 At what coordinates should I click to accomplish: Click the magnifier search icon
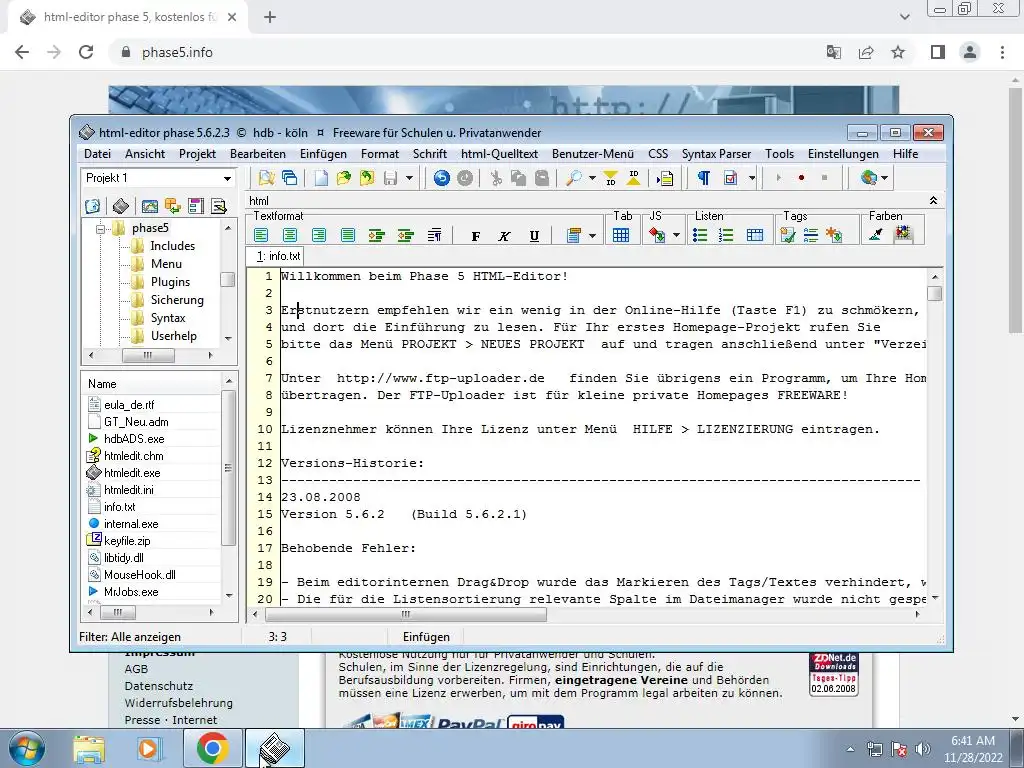[x=573, y=178]
